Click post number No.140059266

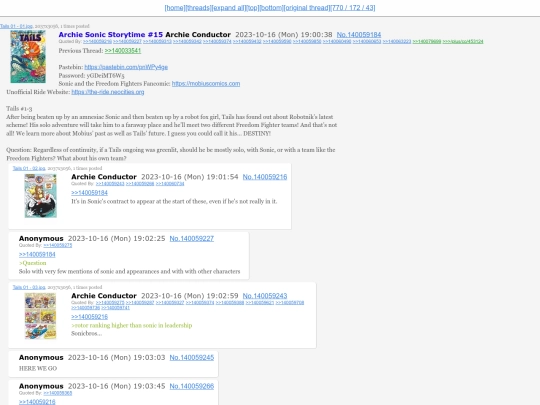click(192, 386)
